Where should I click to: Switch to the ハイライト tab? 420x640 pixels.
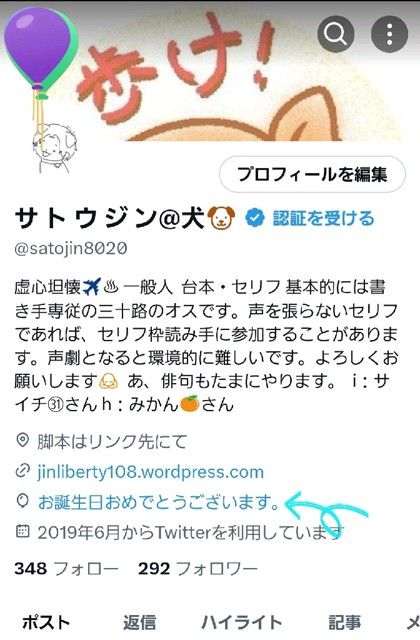(242, 622)
